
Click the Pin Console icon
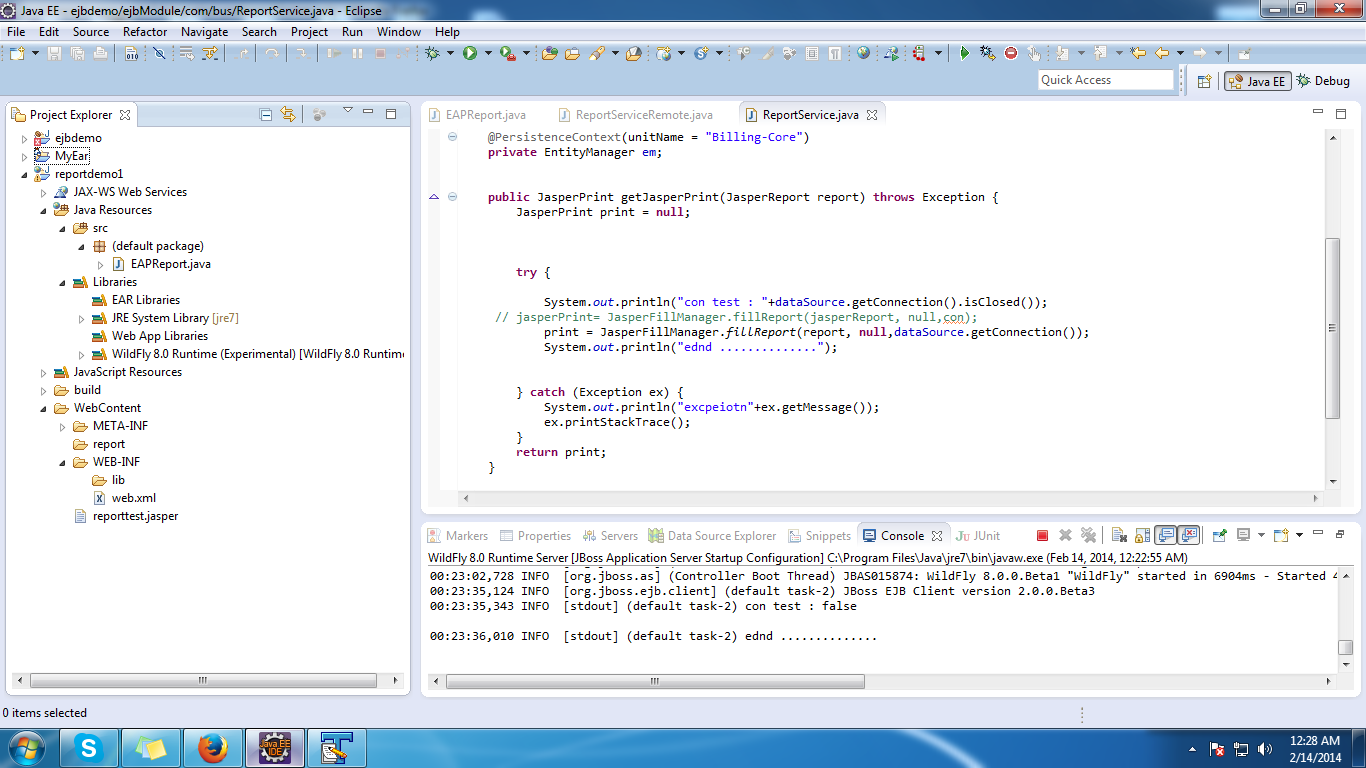coord(1219,536)
